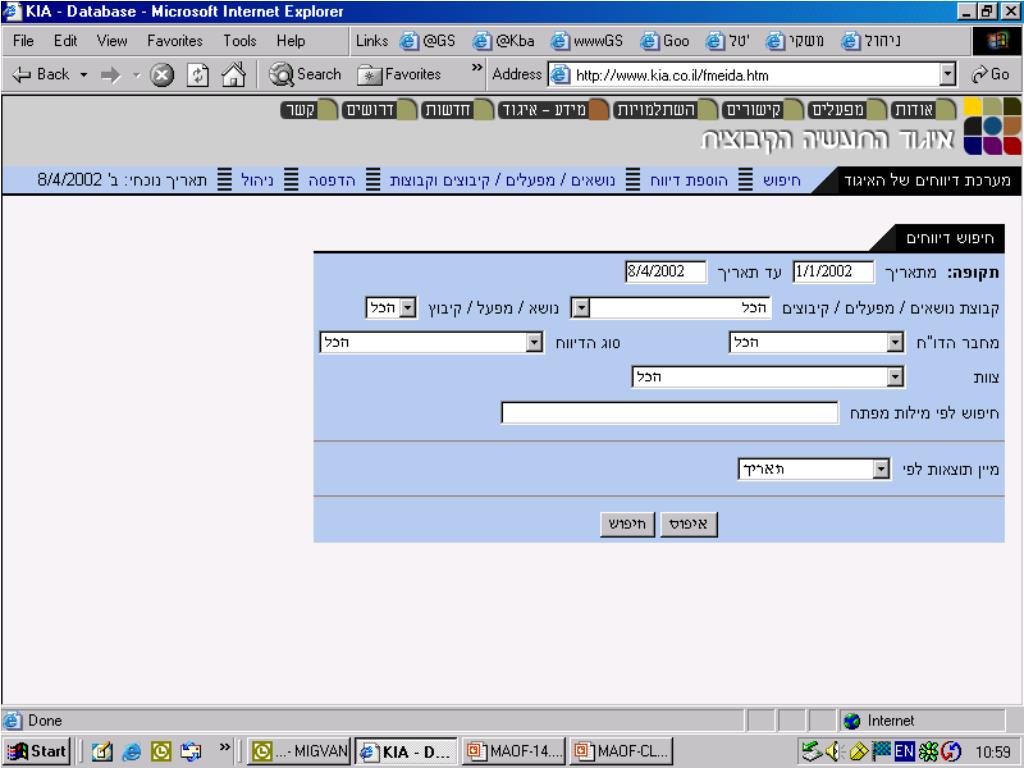This screenshot has height=768, width=1024.
Task: Select the חדשות site tab
Action: coord(457,110)
